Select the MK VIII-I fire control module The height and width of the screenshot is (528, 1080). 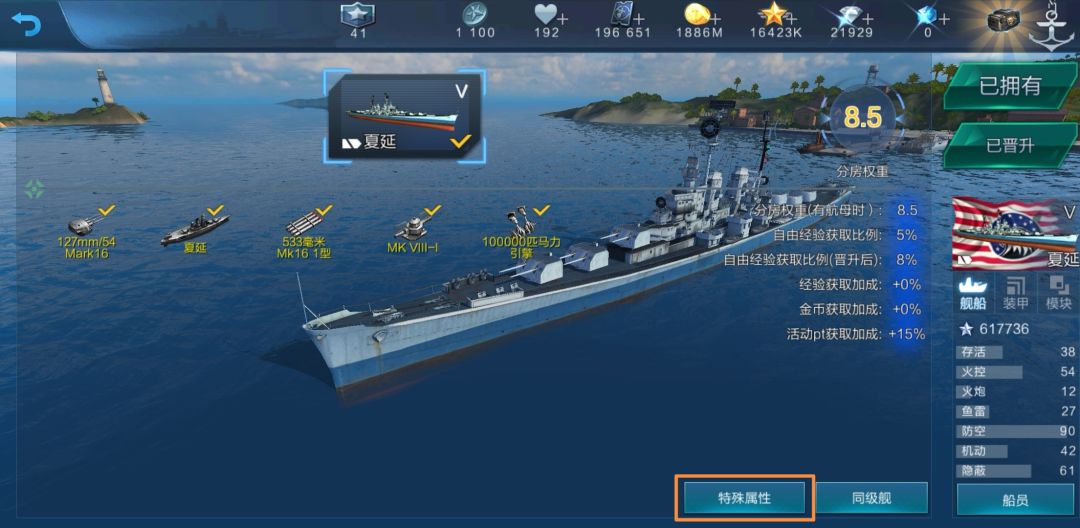[413, 231]
